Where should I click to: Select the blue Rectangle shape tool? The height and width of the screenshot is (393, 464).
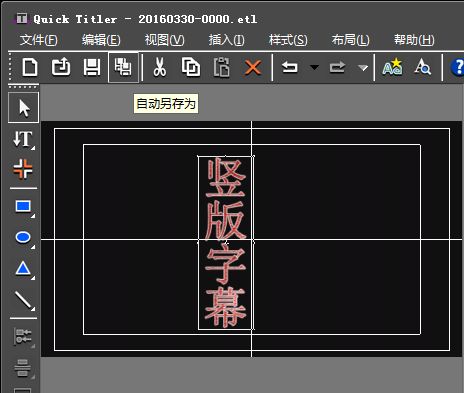pos(23,207)
